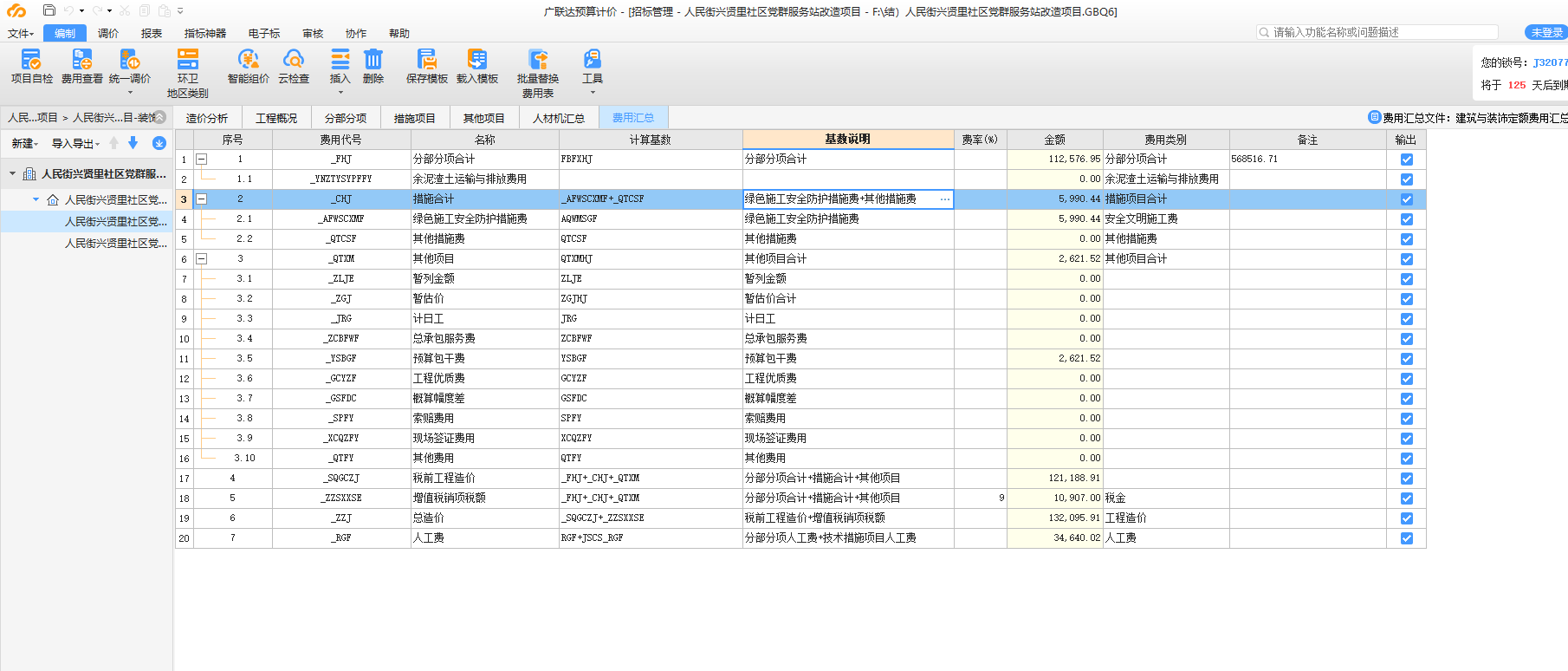Click the redo arrow icon
This screenshot has width=1568, height=671.
(x=97, y=10)
